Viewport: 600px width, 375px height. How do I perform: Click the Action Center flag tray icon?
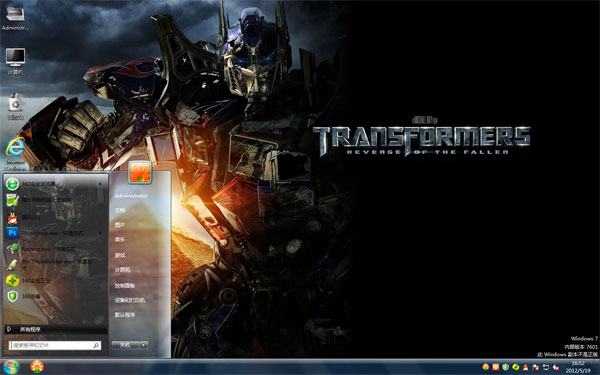(536, 367)
